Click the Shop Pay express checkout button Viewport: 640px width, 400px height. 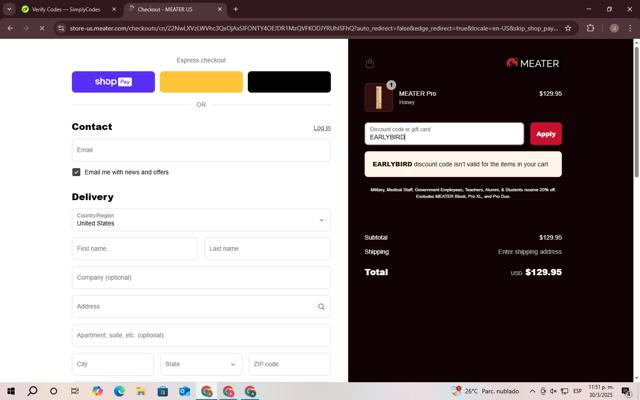click(113, 82)
